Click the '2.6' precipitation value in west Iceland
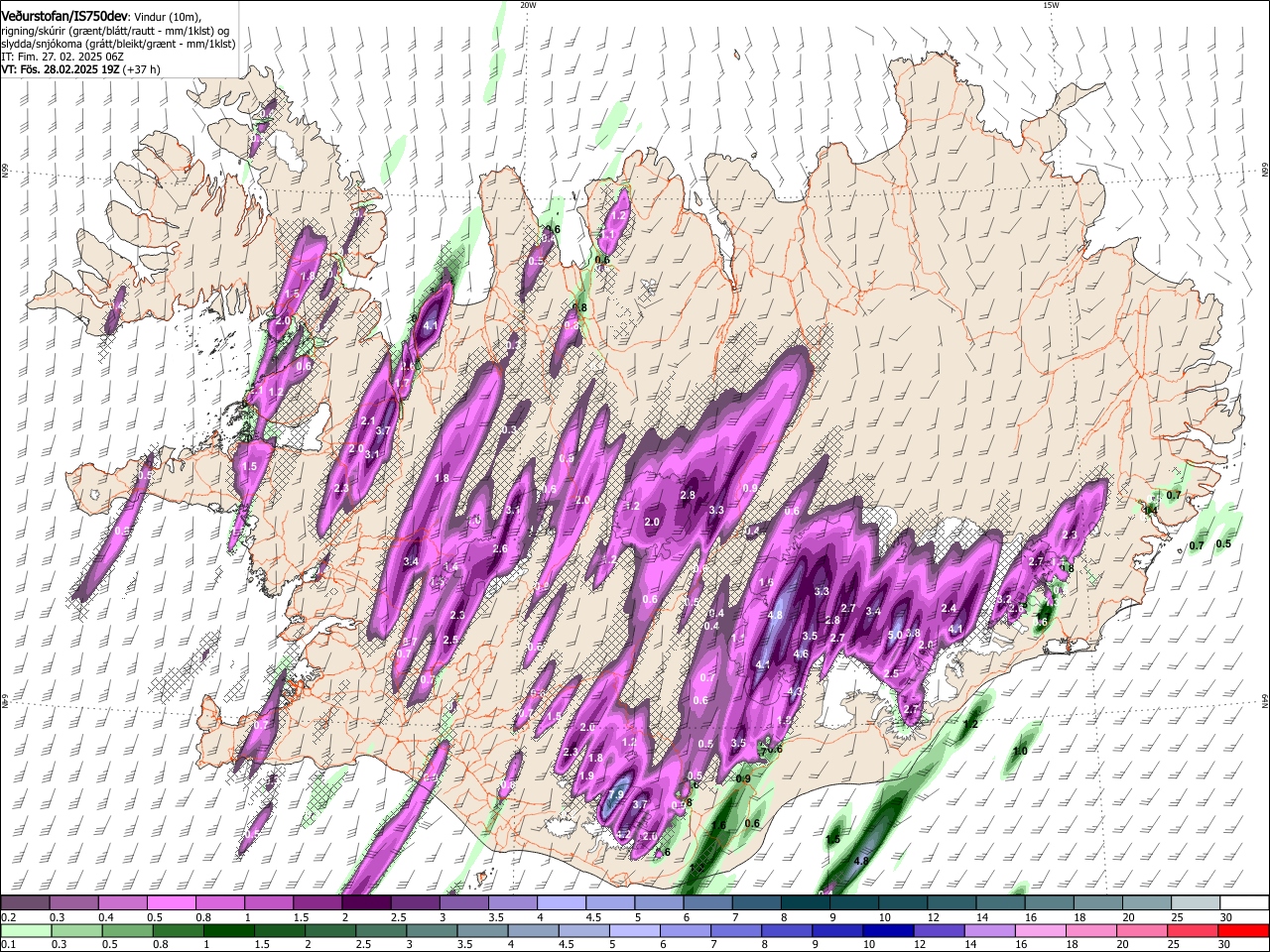 [x=500, y=548]
